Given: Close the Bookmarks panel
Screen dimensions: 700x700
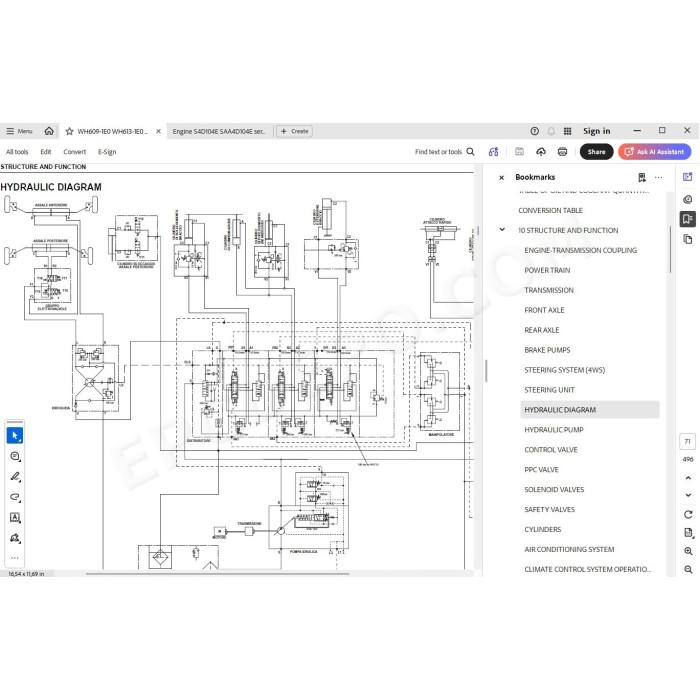Looking at the screenshot, I should click(x=501, y=178).
